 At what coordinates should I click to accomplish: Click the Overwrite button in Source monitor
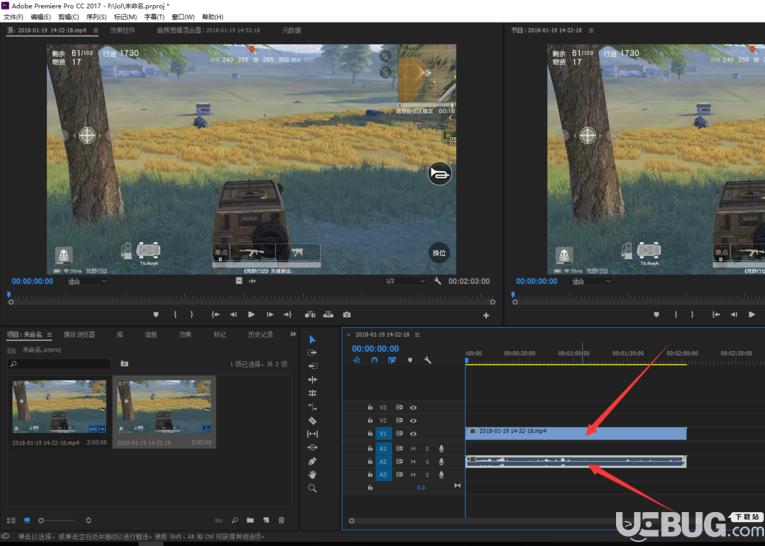point(328,315)
